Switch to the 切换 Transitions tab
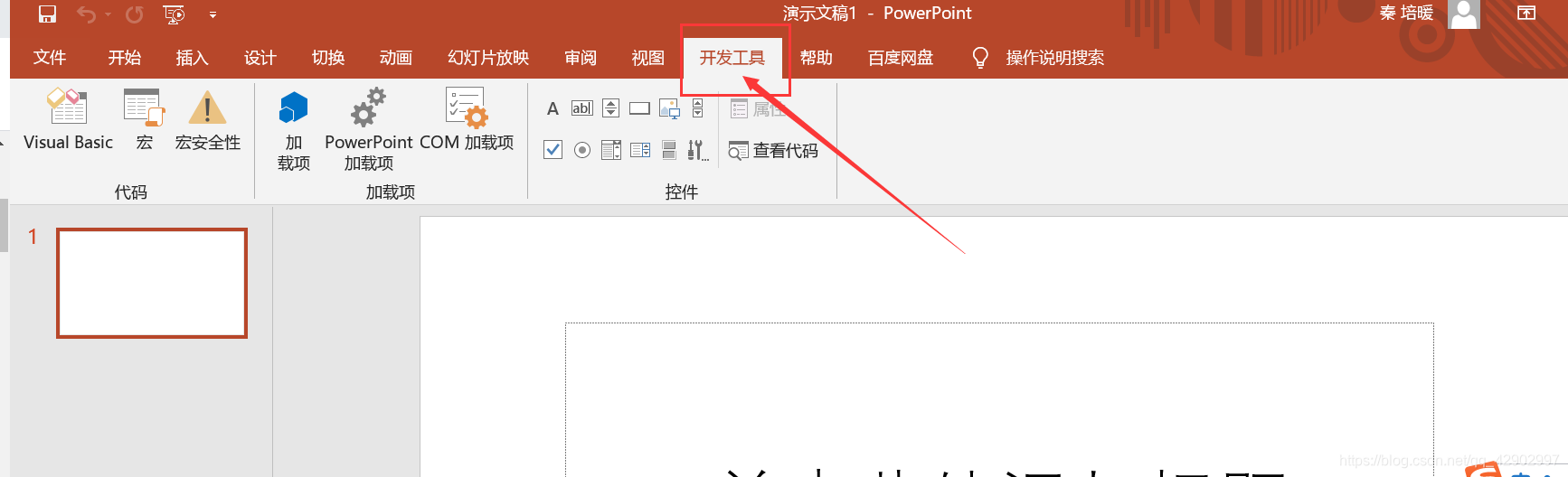Viewport: 1568px width, 477px height. pos(328,58)
